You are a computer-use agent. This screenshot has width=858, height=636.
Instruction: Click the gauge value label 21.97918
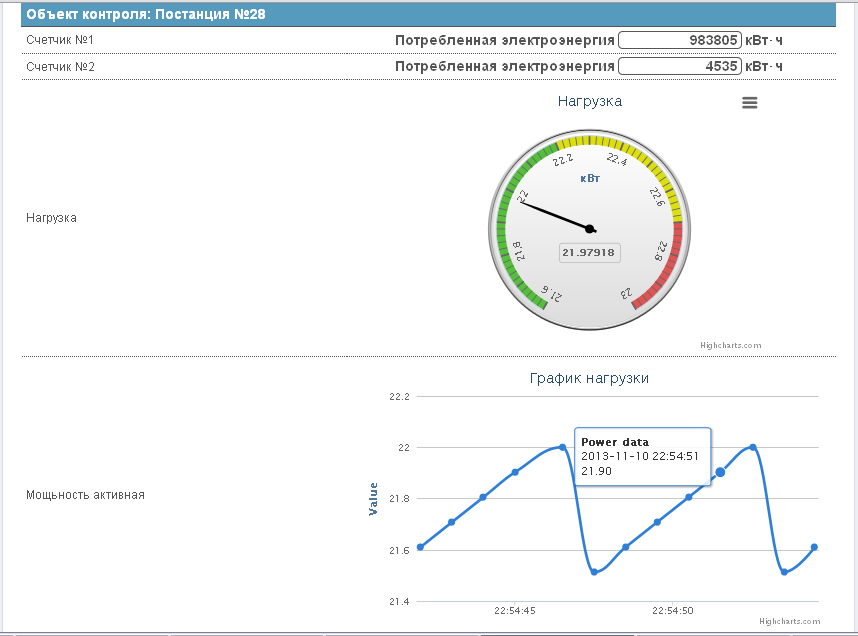click(589, 253)
